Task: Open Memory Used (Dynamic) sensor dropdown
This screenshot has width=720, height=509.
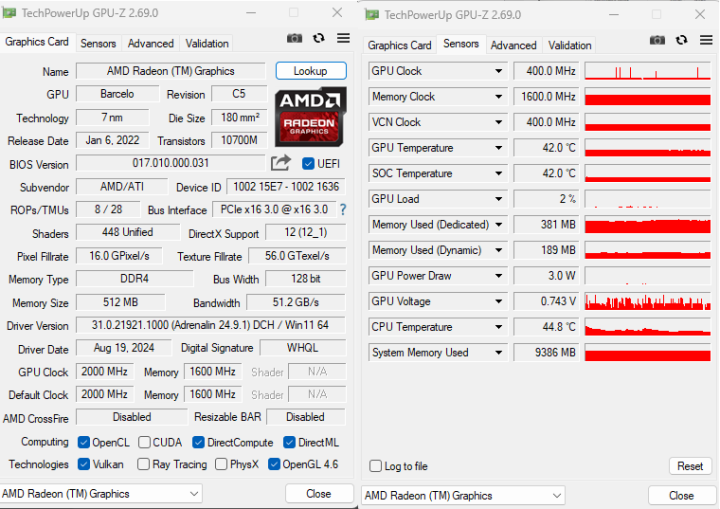Action: tap(498, 250)
